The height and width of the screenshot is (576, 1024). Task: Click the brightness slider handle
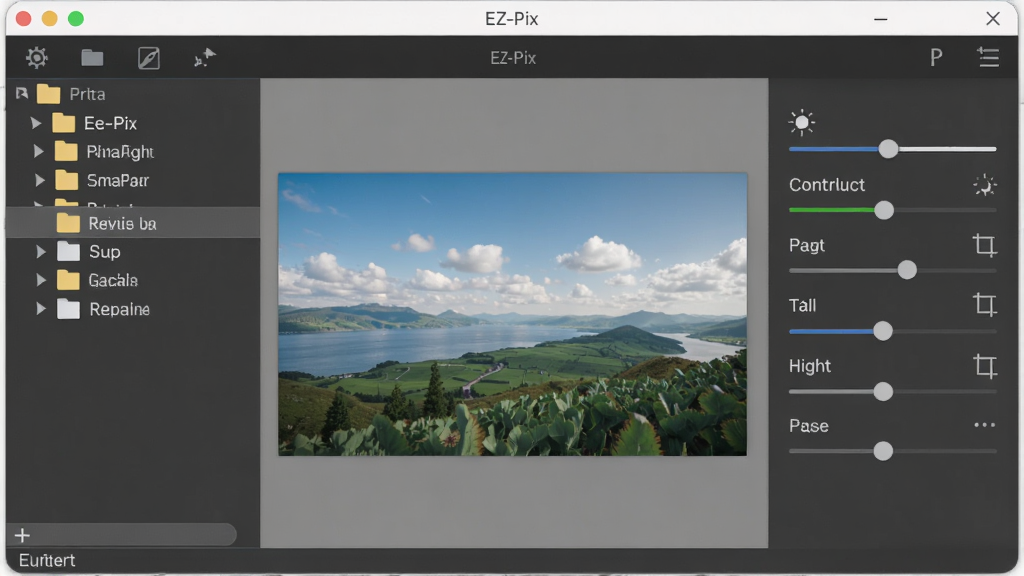coord(888,149)
